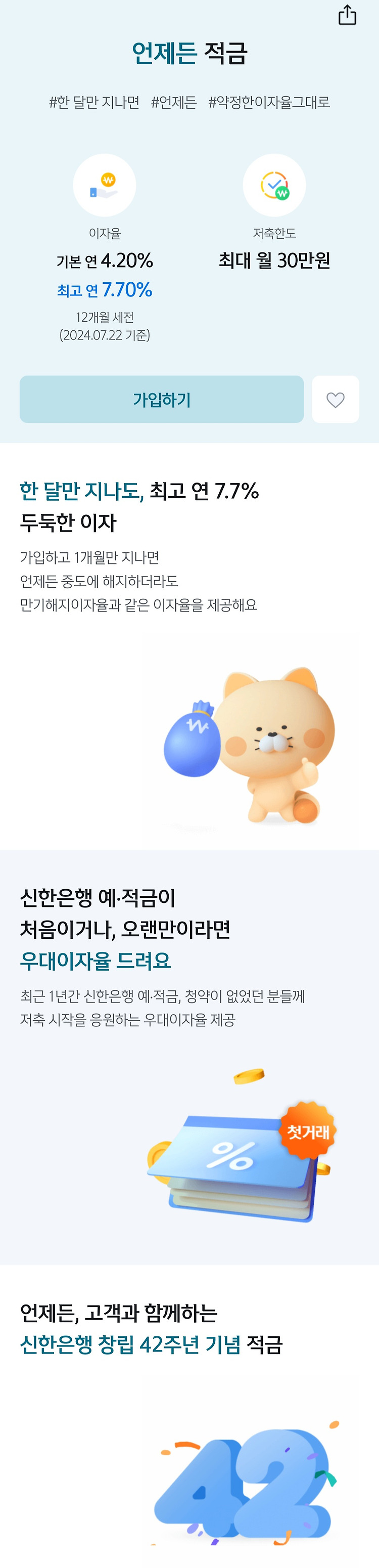Tap the #언제든 hashtag

click(x=174, y=102)
